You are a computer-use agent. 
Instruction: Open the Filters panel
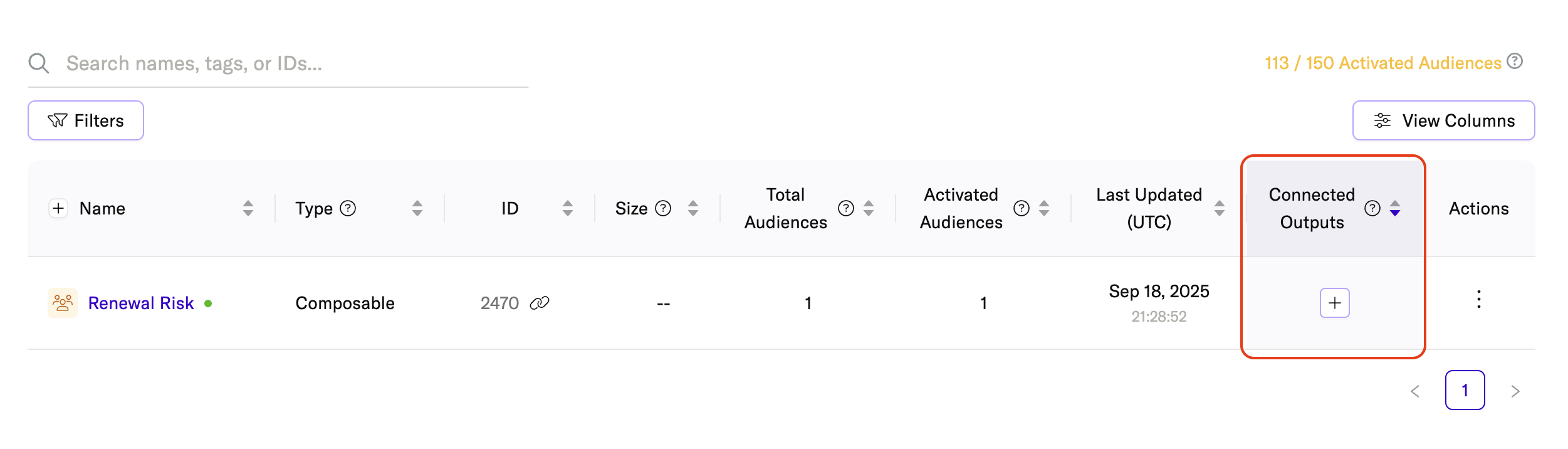pyautogui.click(x=86, y=120)
